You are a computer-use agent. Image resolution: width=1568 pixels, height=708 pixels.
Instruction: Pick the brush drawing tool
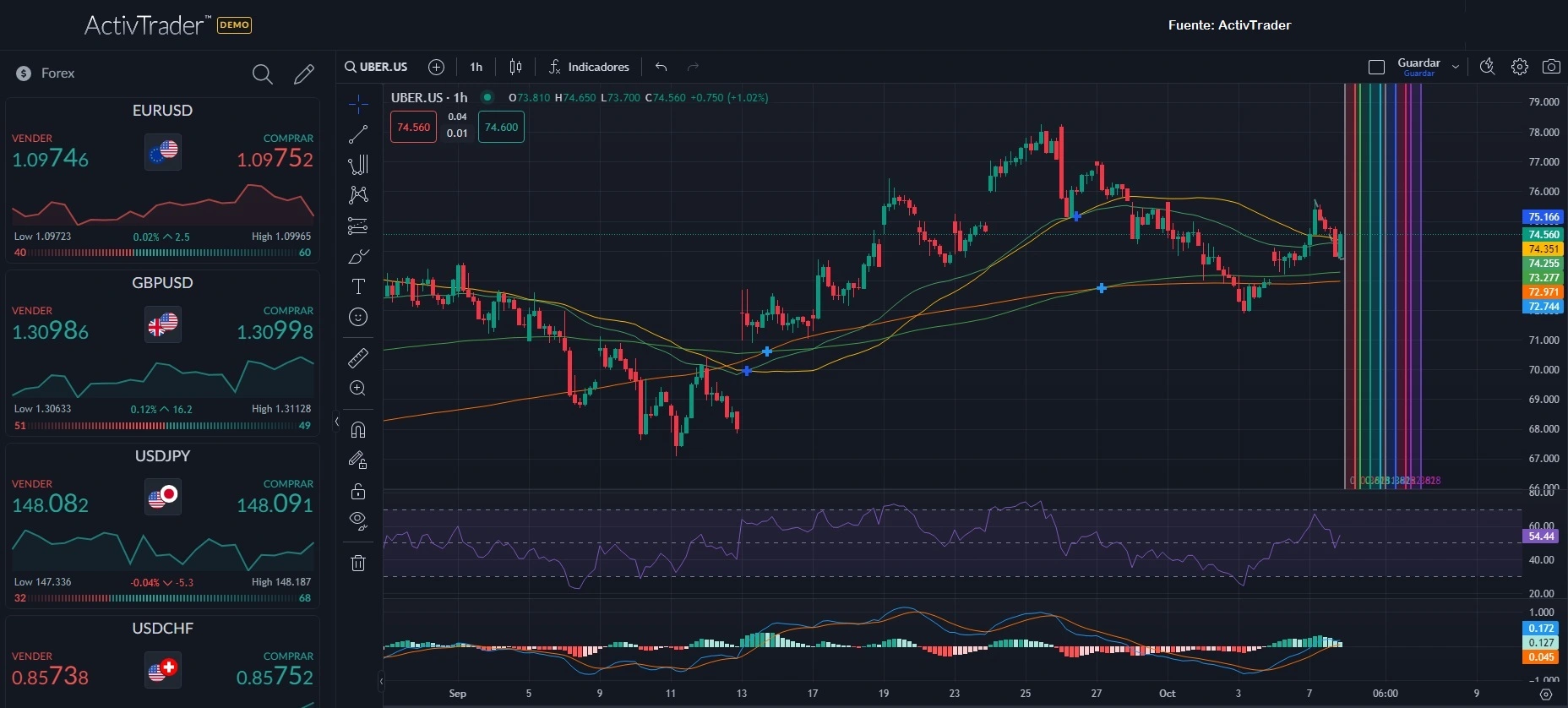[x=358, y=256]
